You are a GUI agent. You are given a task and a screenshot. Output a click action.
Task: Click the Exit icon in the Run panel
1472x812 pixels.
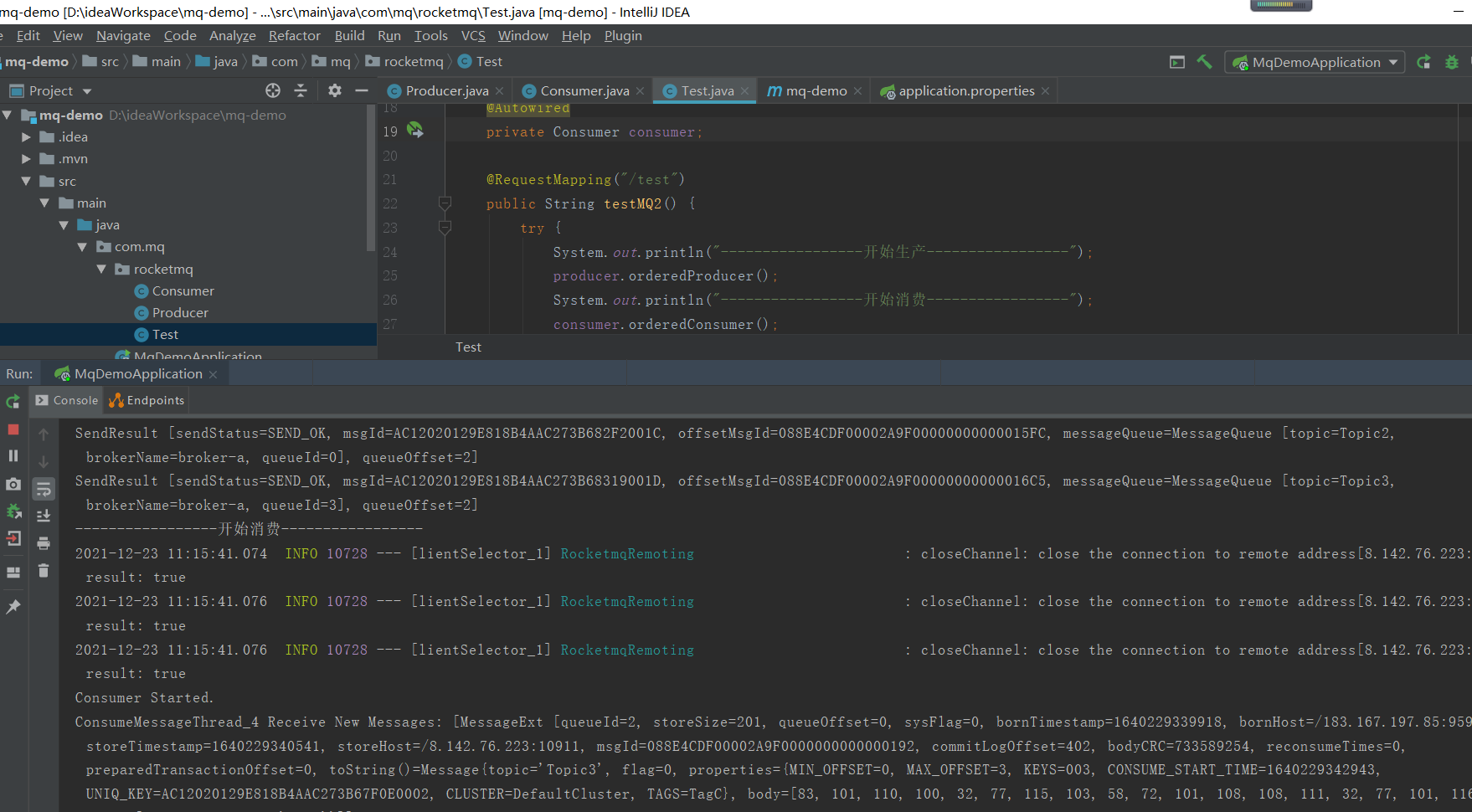(13, 538)
